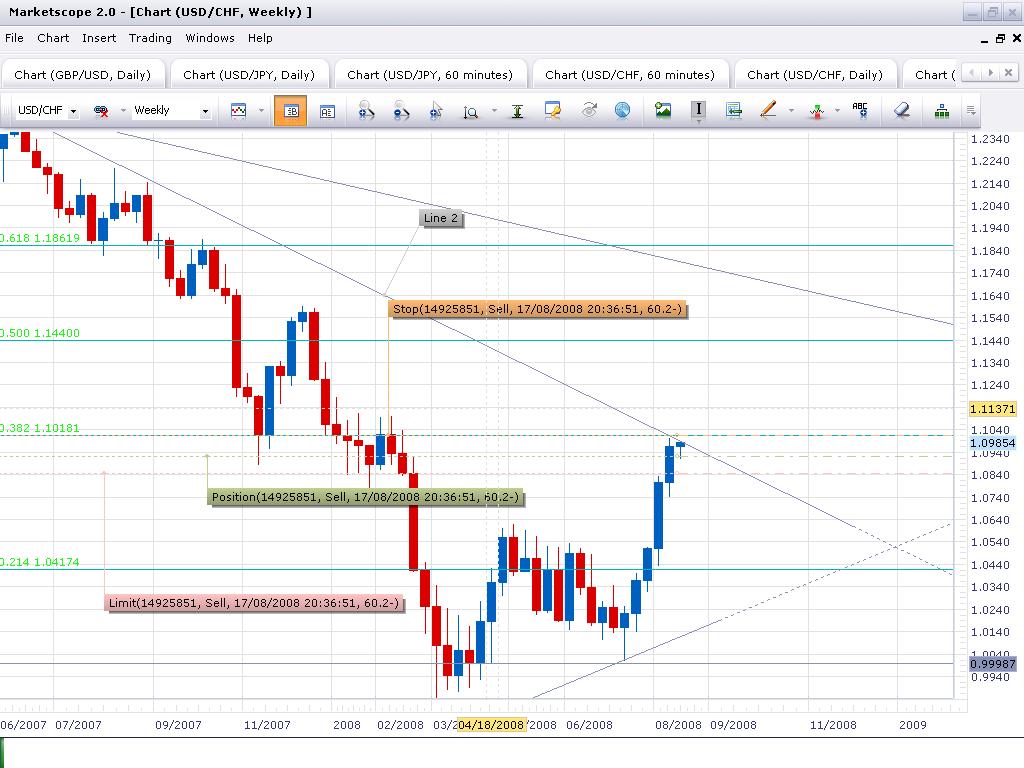Expand the dropdown arrow beside chart-link icon
1024x768 pixels.
pos(123,111)
